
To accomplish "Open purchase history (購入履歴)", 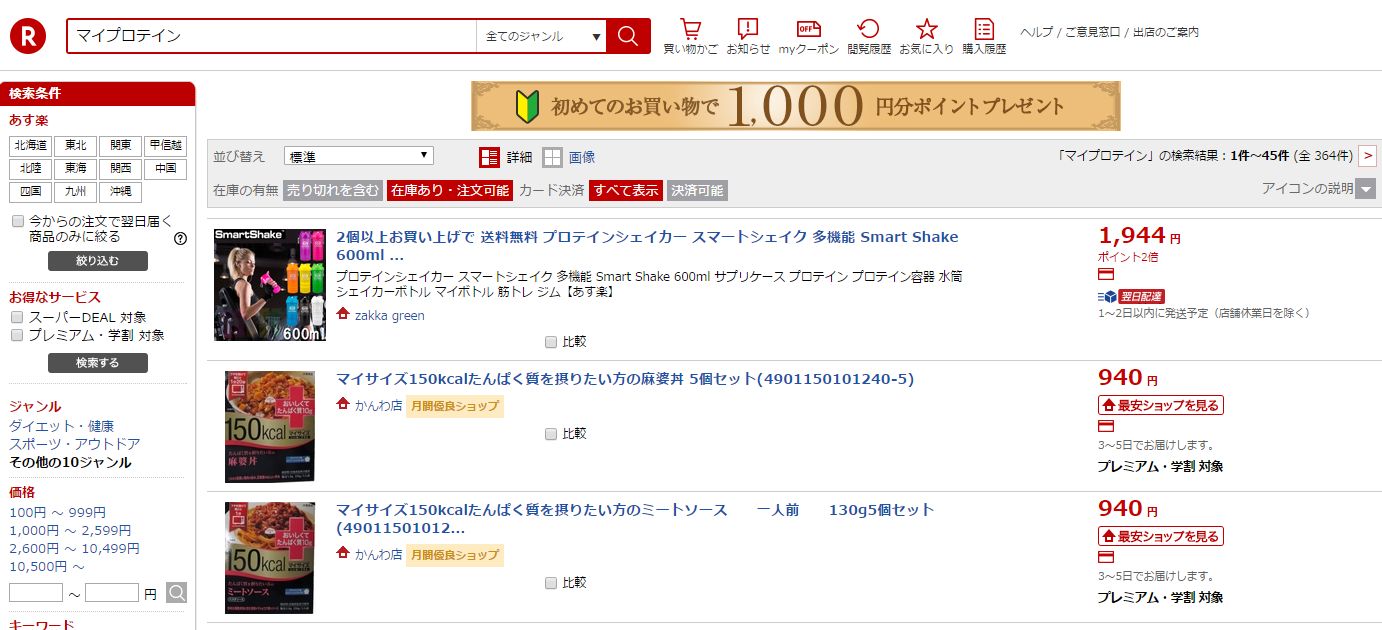I will click(984, 36).
